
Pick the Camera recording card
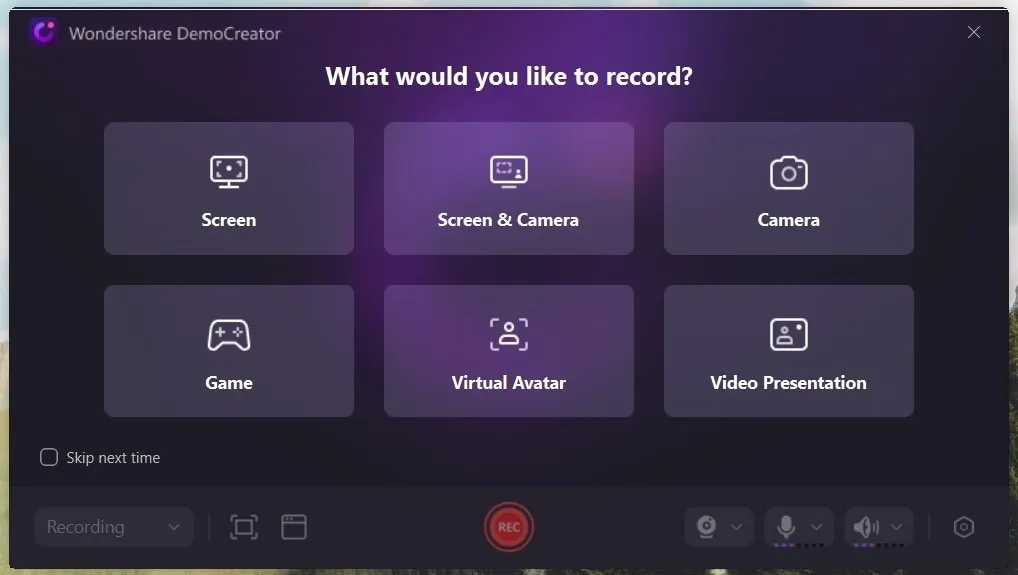788,188
